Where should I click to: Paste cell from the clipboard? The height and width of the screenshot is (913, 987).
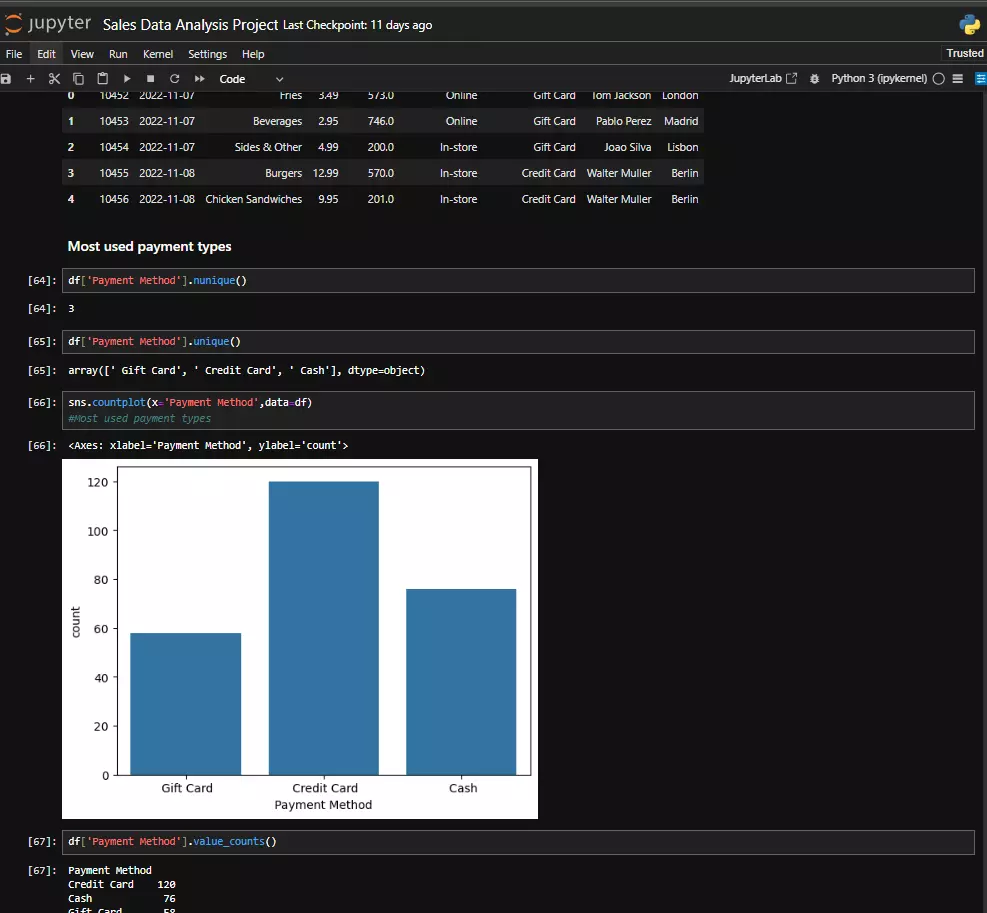[103, 79]
